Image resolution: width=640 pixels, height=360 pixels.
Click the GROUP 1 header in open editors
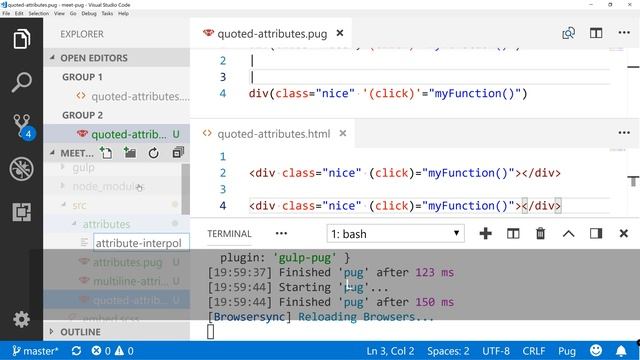[x=82, y=77]
